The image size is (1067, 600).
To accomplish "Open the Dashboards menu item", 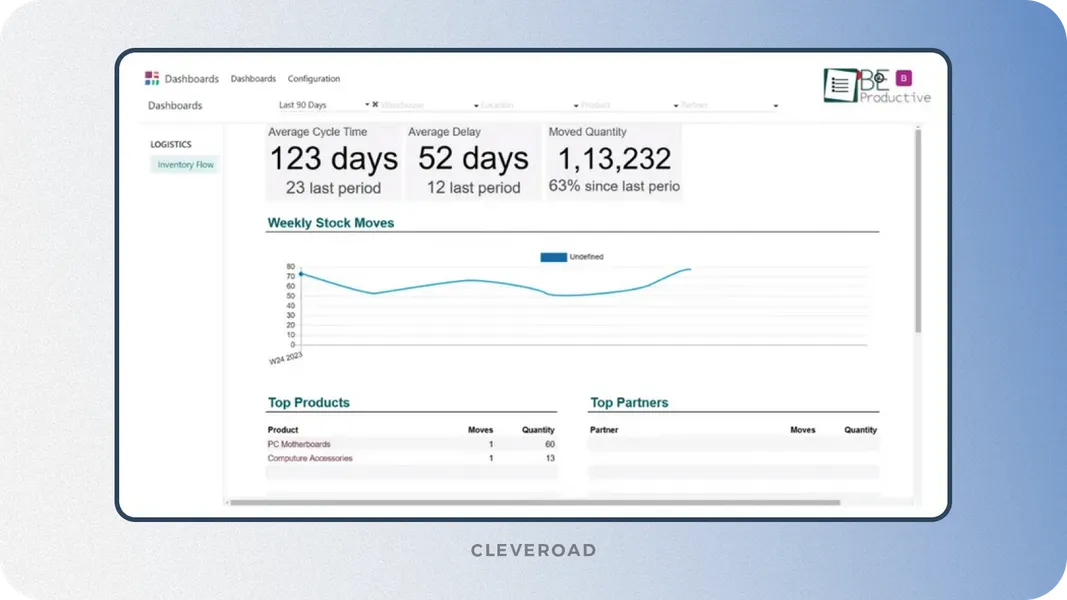I will click(x=253, y=79).
